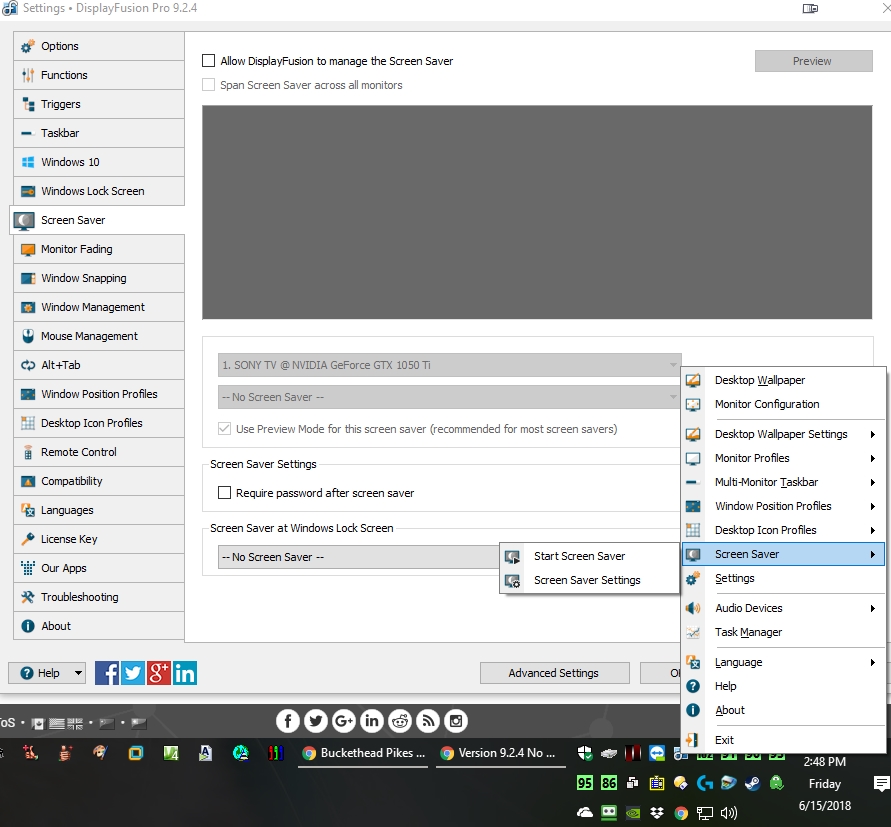Click the Facebook icon beside Help
Screen dimensions: 891x827
107,673
